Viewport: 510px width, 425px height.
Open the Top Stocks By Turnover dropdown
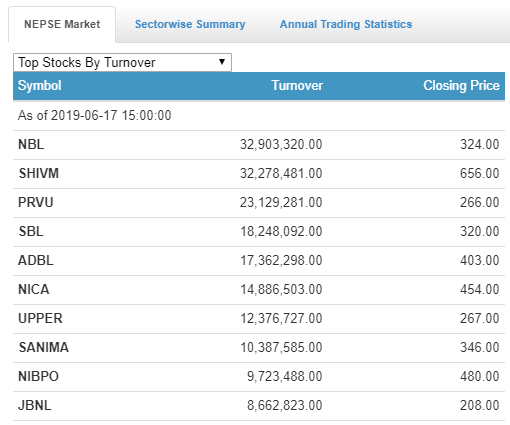tap(122, 62)
